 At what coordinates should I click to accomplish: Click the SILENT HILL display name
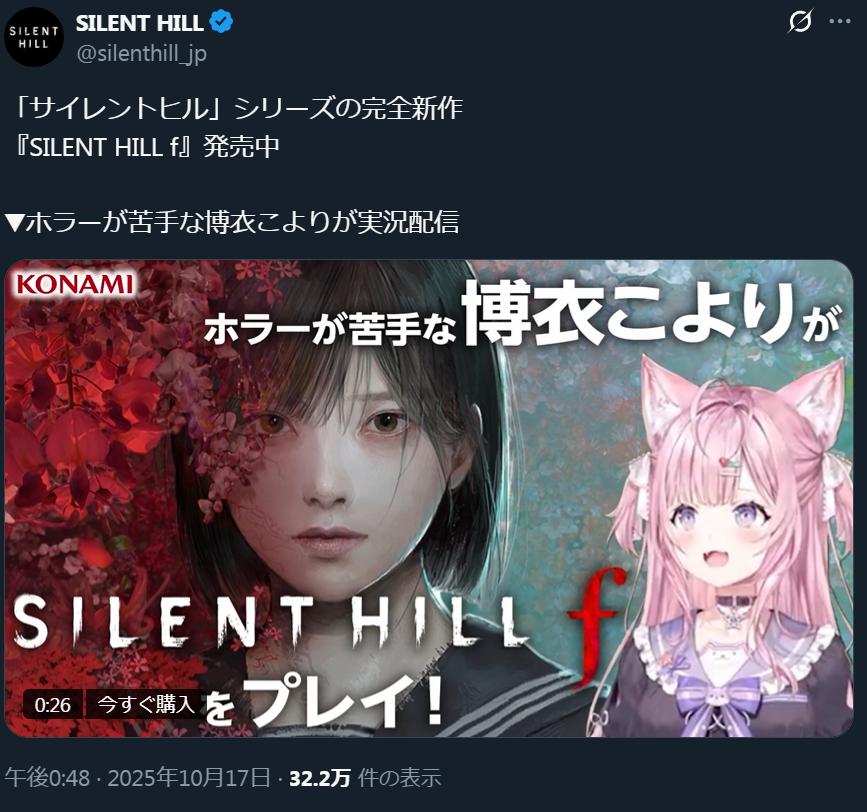click(x=139, y=23)
